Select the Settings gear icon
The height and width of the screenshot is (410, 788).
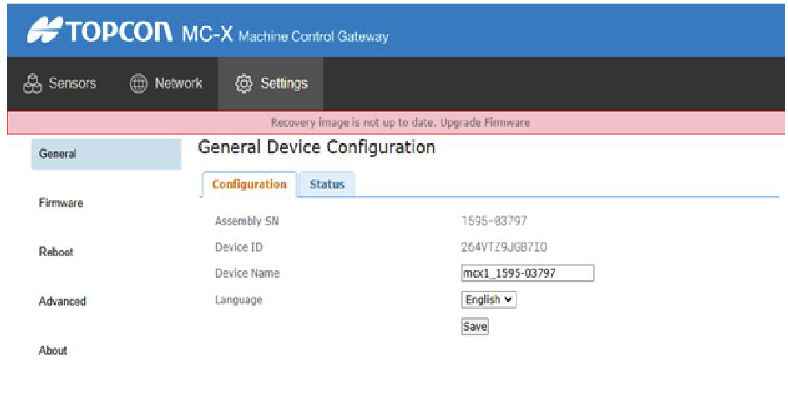pos(243,84)
